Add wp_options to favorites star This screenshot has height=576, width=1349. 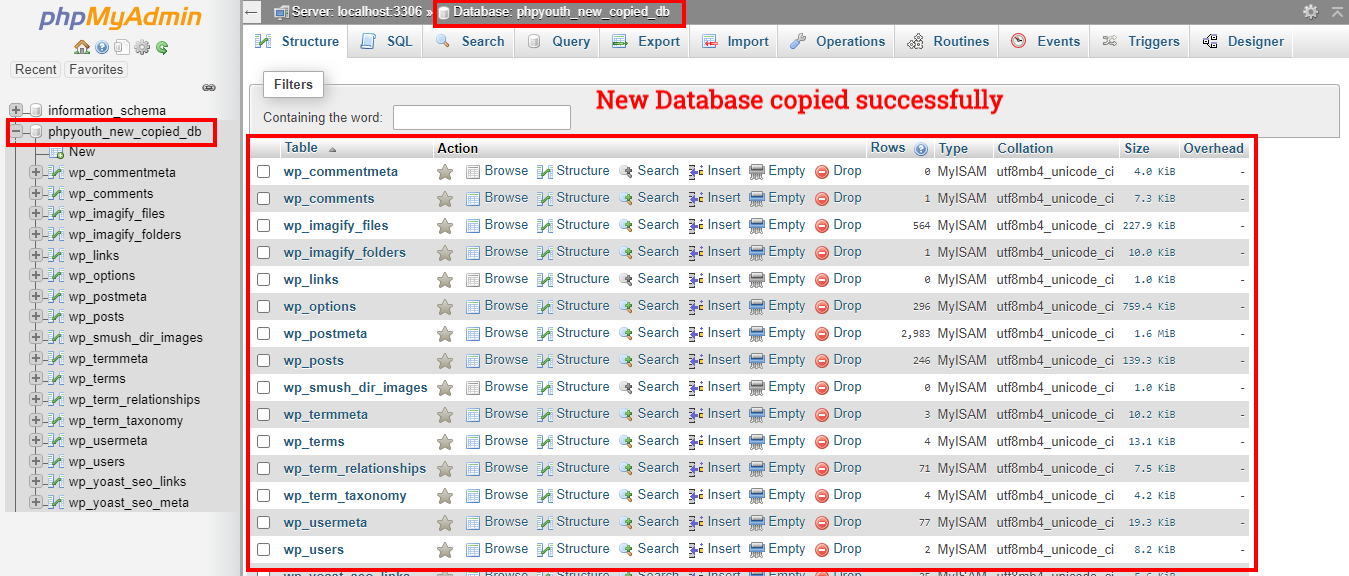point(445,307)
